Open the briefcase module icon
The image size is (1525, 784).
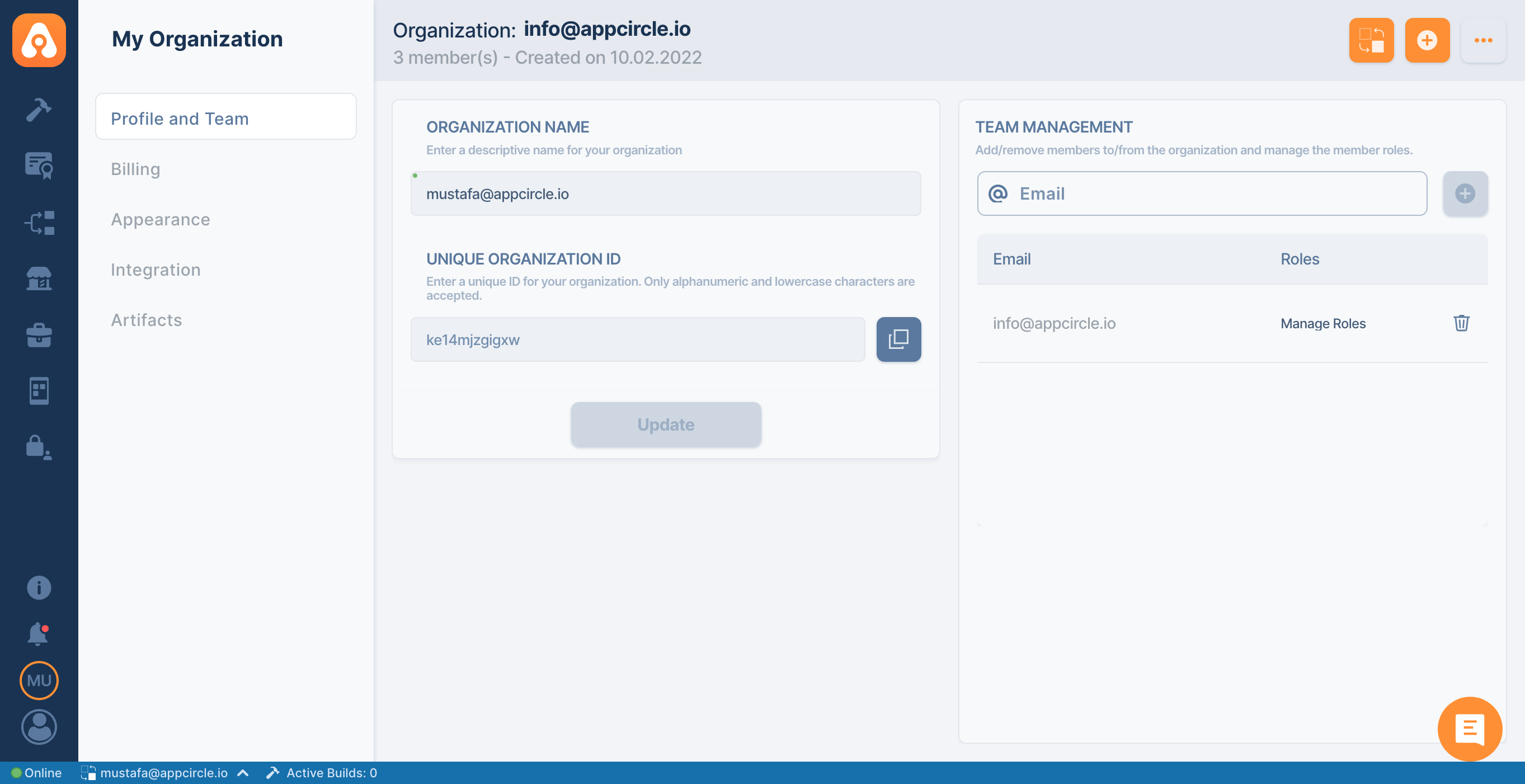39,334
